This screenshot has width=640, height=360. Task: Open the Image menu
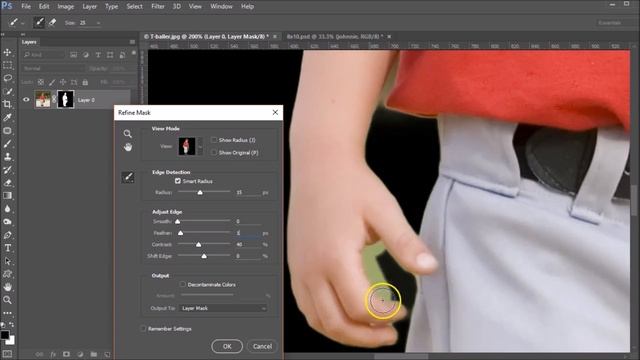tap(65, 6)
